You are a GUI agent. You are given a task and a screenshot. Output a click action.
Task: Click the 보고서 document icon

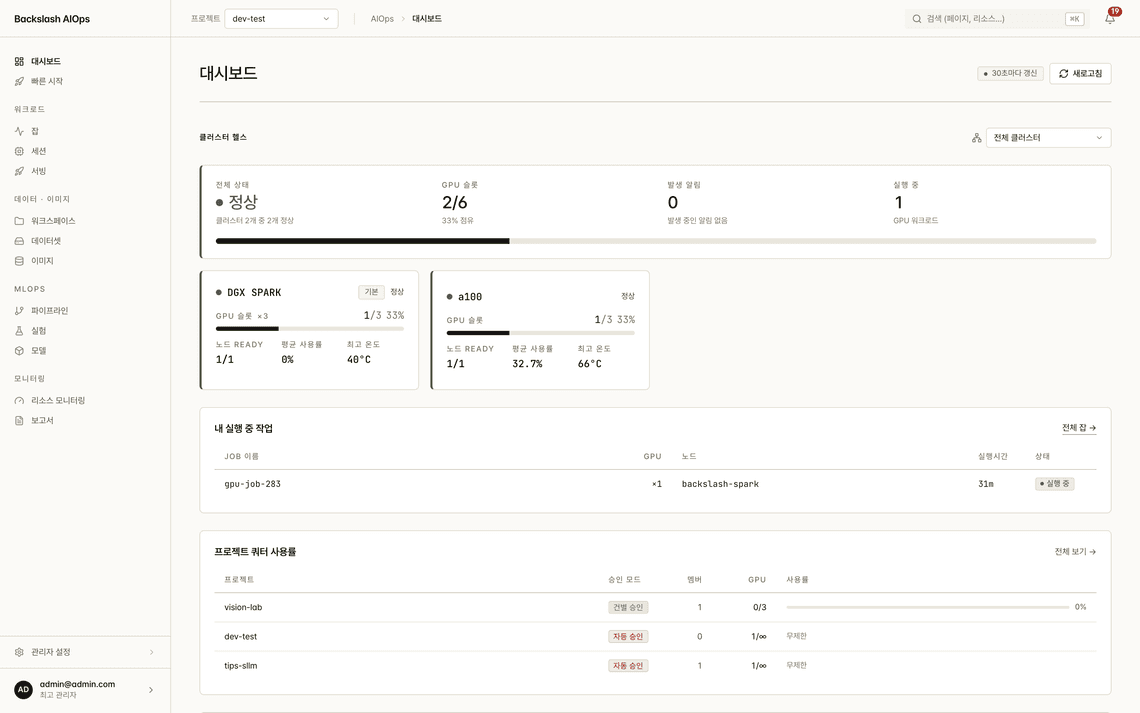click(19, 421)
